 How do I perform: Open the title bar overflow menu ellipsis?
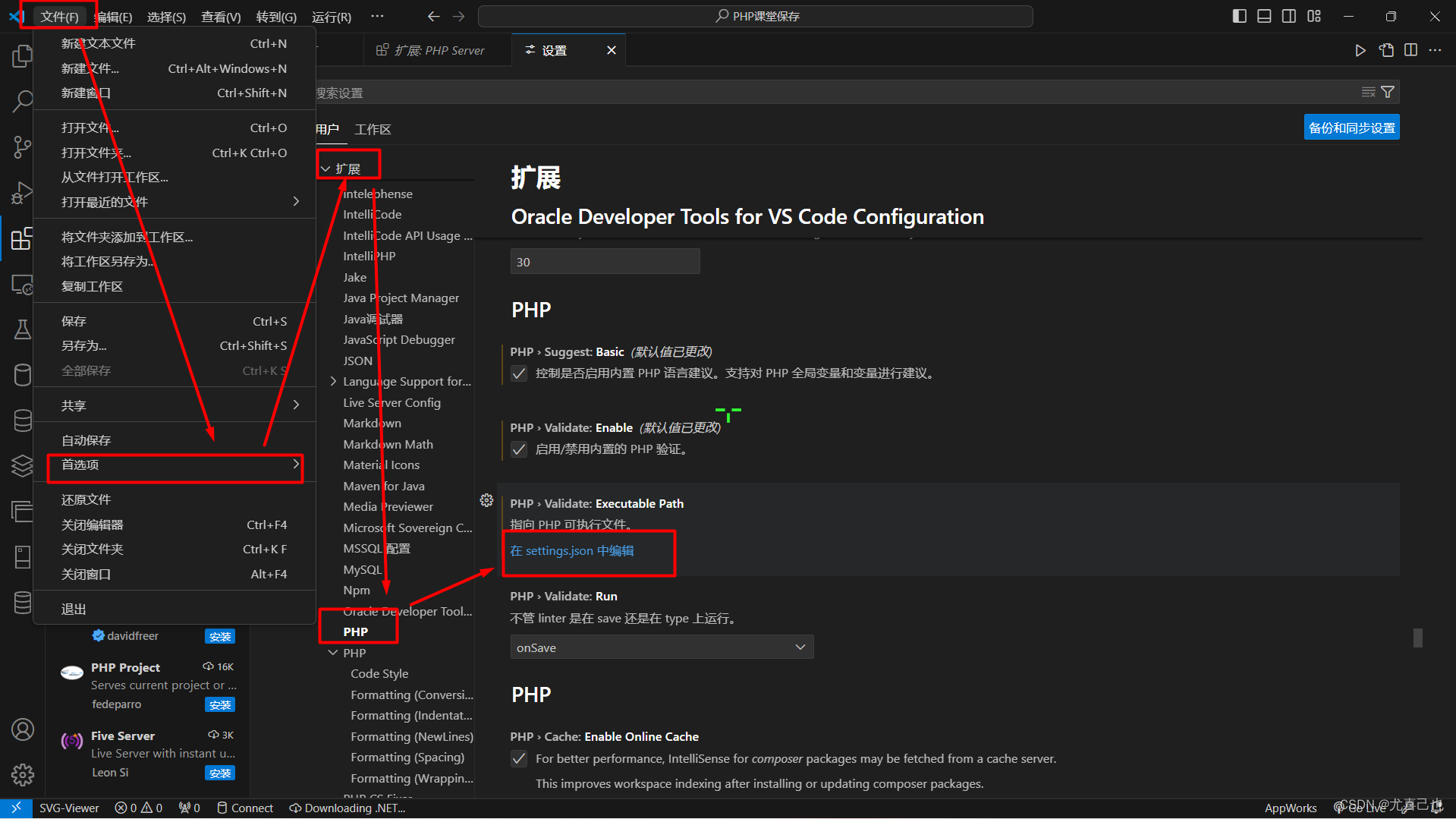click(377, 16)
